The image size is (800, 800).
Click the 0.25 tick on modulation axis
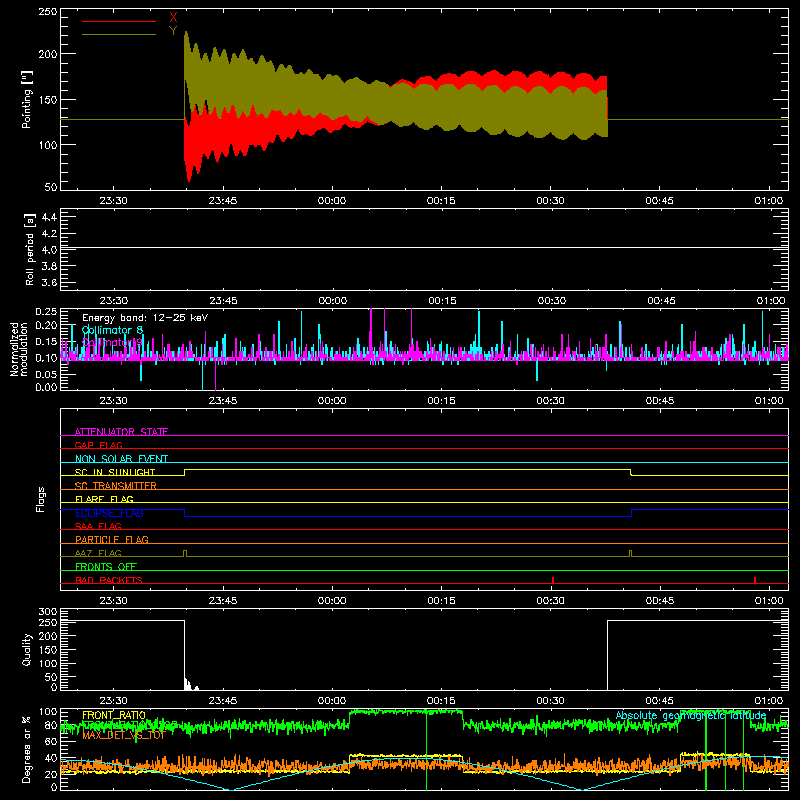tap(46, 312)
